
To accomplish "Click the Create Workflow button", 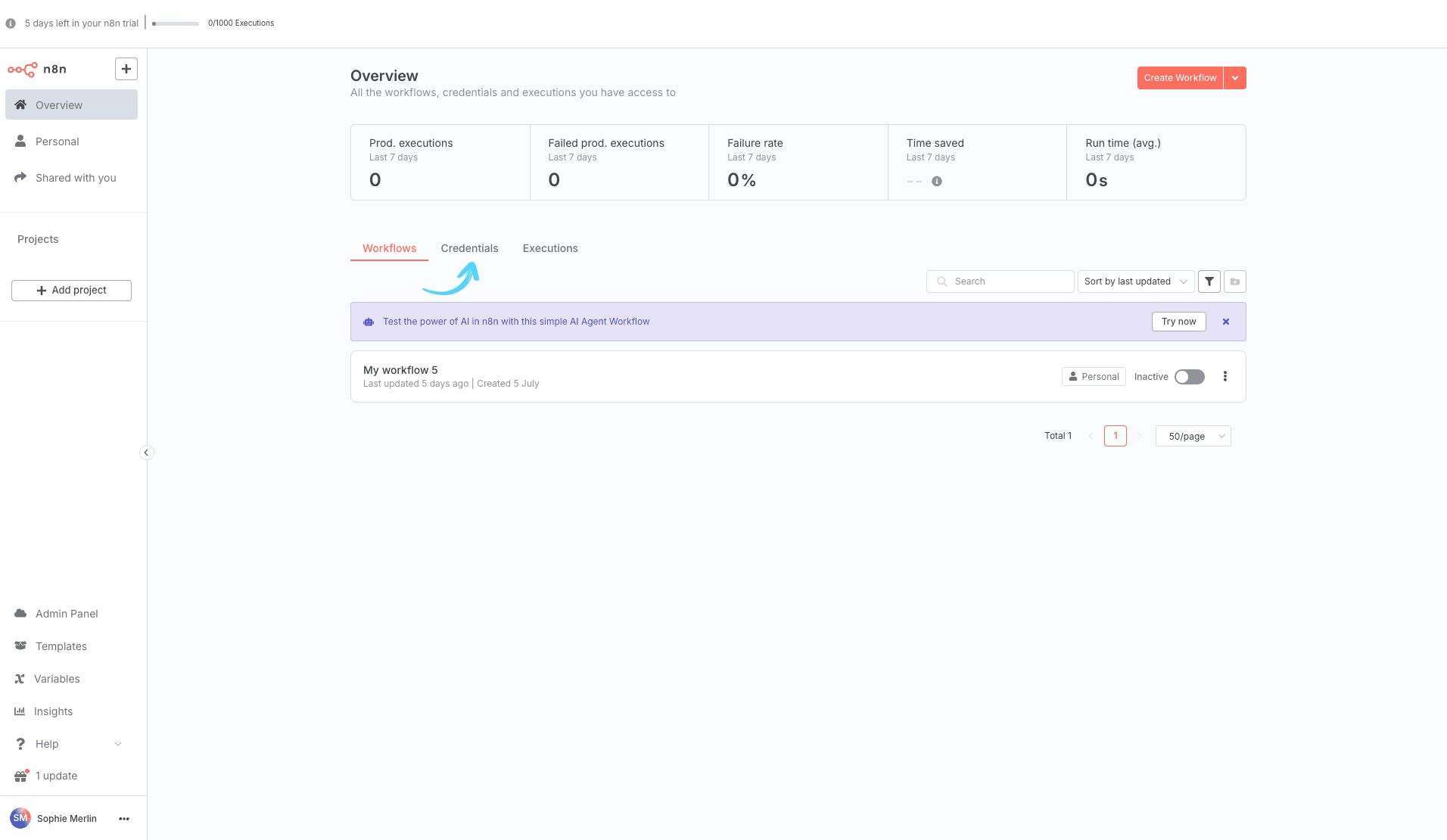I will [1180, 78].
